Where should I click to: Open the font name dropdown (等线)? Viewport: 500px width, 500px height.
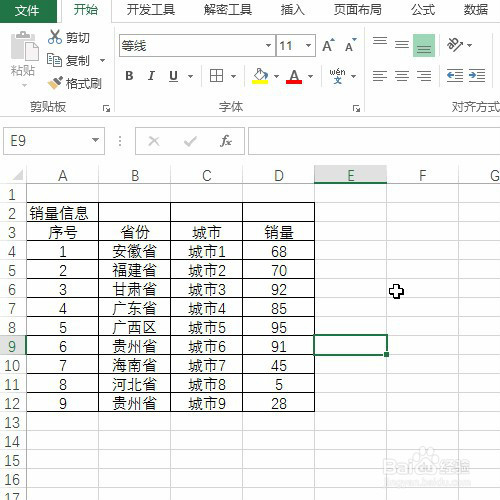268,45
